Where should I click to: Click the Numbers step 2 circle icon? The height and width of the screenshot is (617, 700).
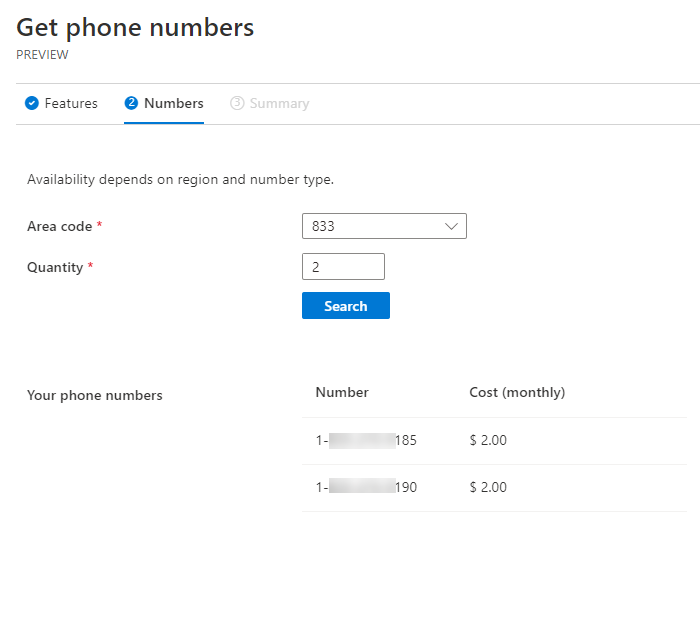[131, 103]
